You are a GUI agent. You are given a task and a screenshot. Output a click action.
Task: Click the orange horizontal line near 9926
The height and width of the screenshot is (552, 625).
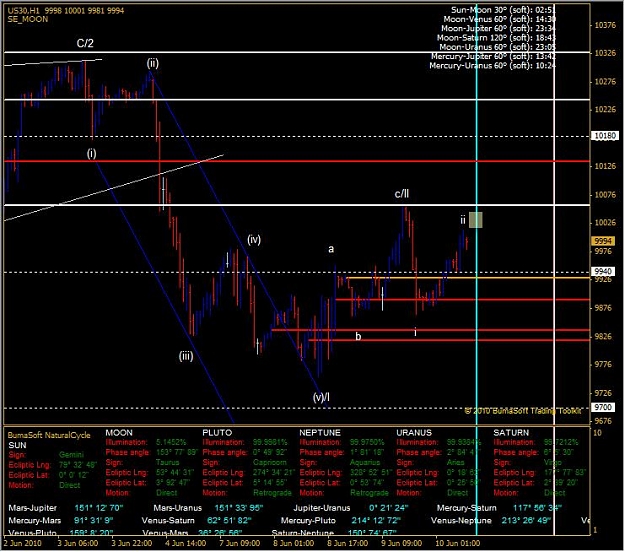469,278
